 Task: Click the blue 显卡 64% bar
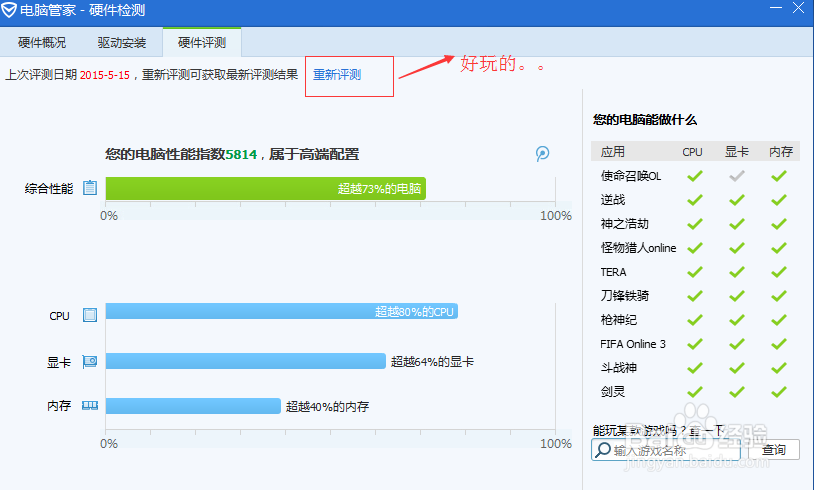coord(246,361)
